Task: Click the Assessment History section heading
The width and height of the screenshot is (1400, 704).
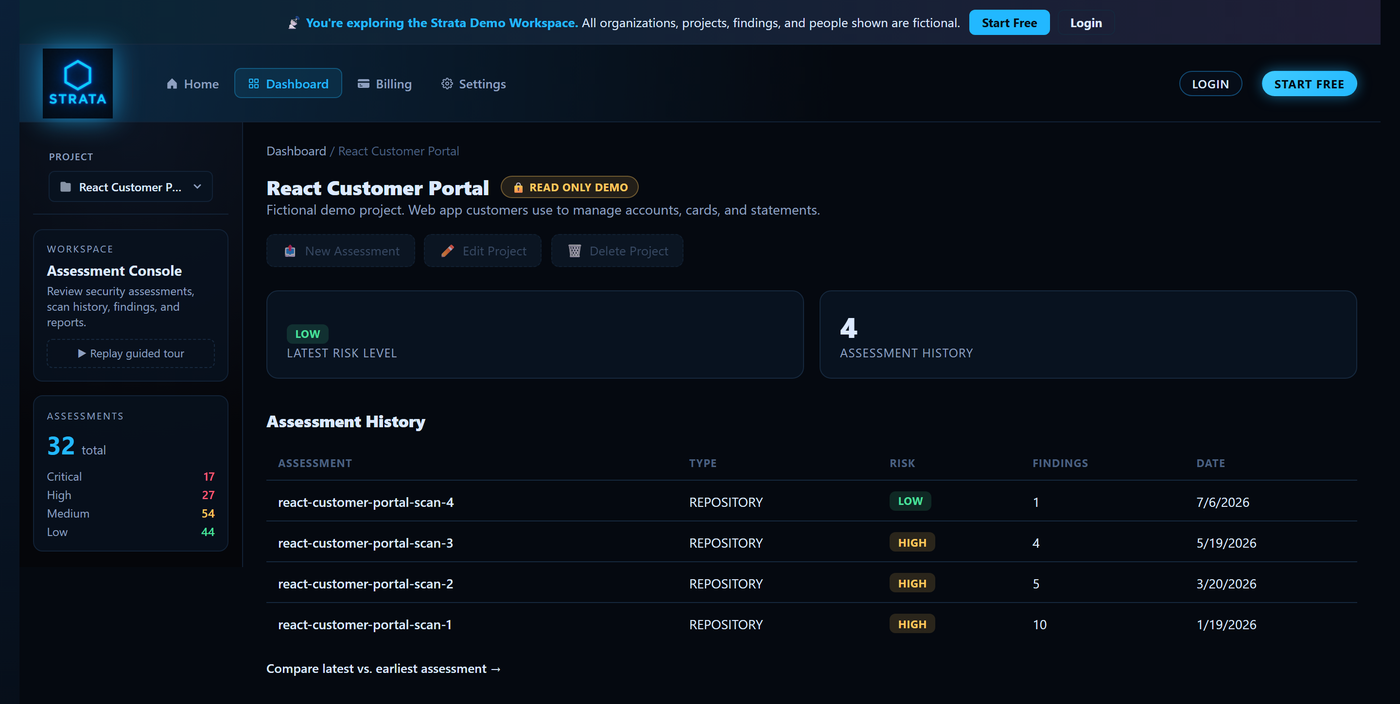Action: pos(346,422)
